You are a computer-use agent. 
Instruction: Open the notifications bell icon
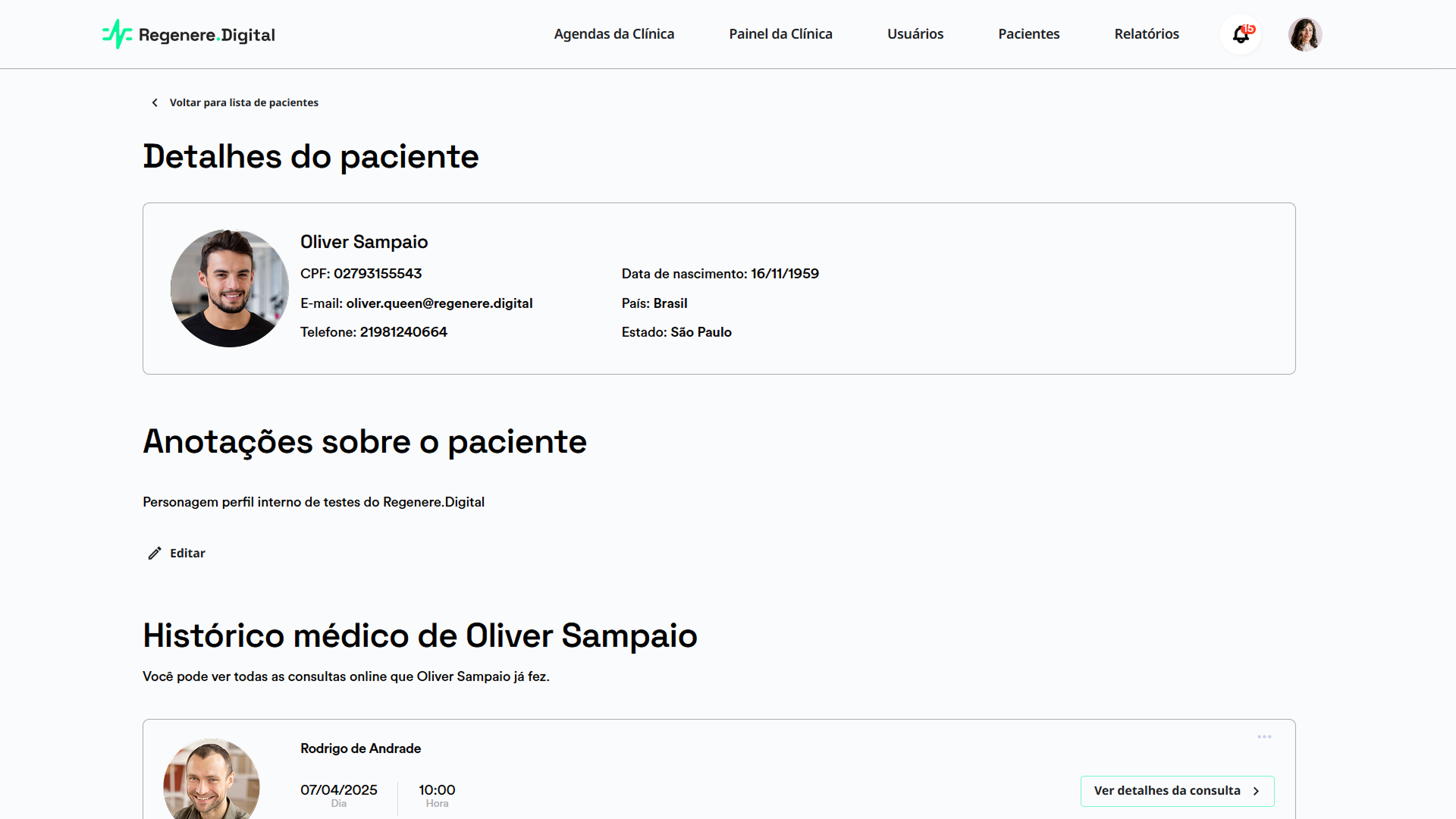(x=1239, y=35)
